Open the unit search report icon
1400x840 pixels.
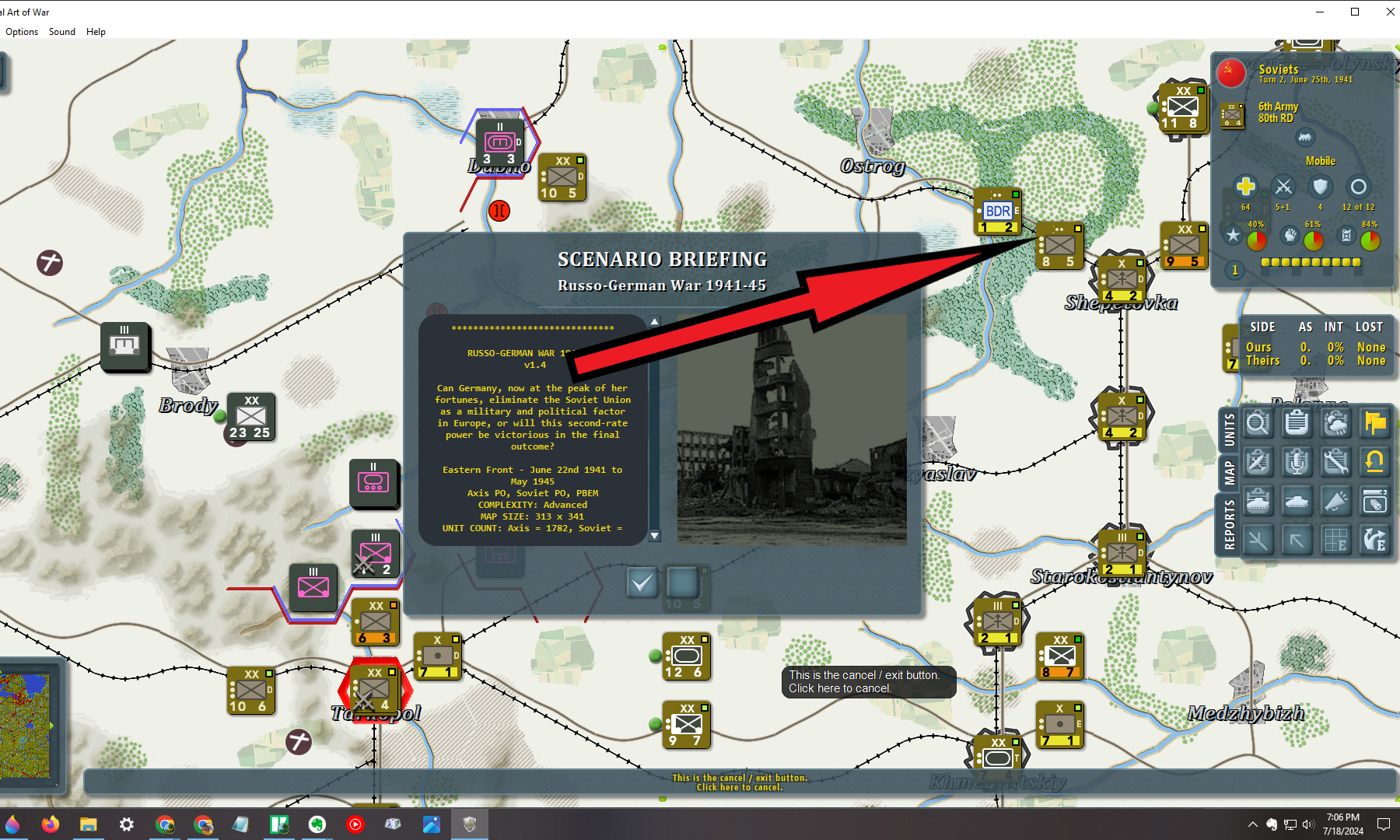[1258, 424]
